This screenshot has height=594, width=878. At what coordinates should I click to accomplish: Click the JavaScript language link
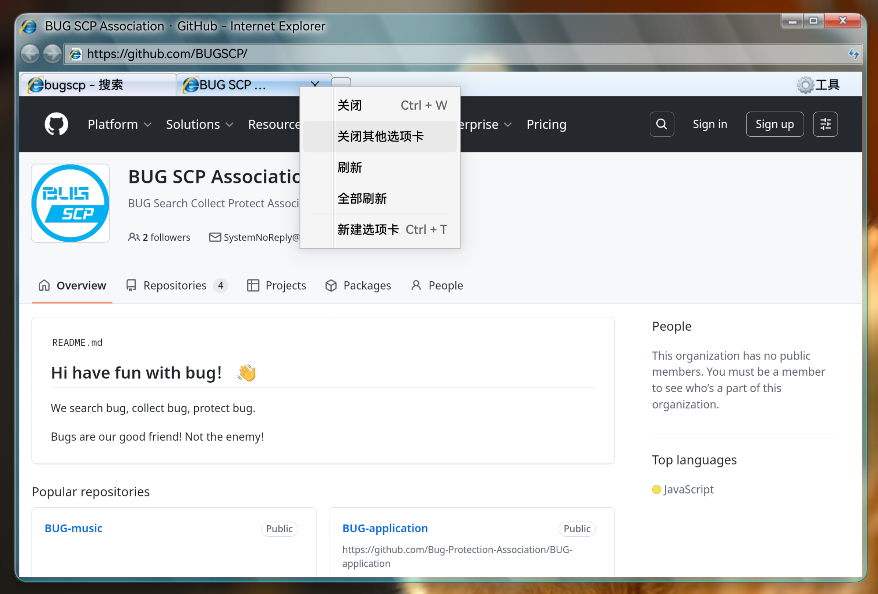click(689, 490)
